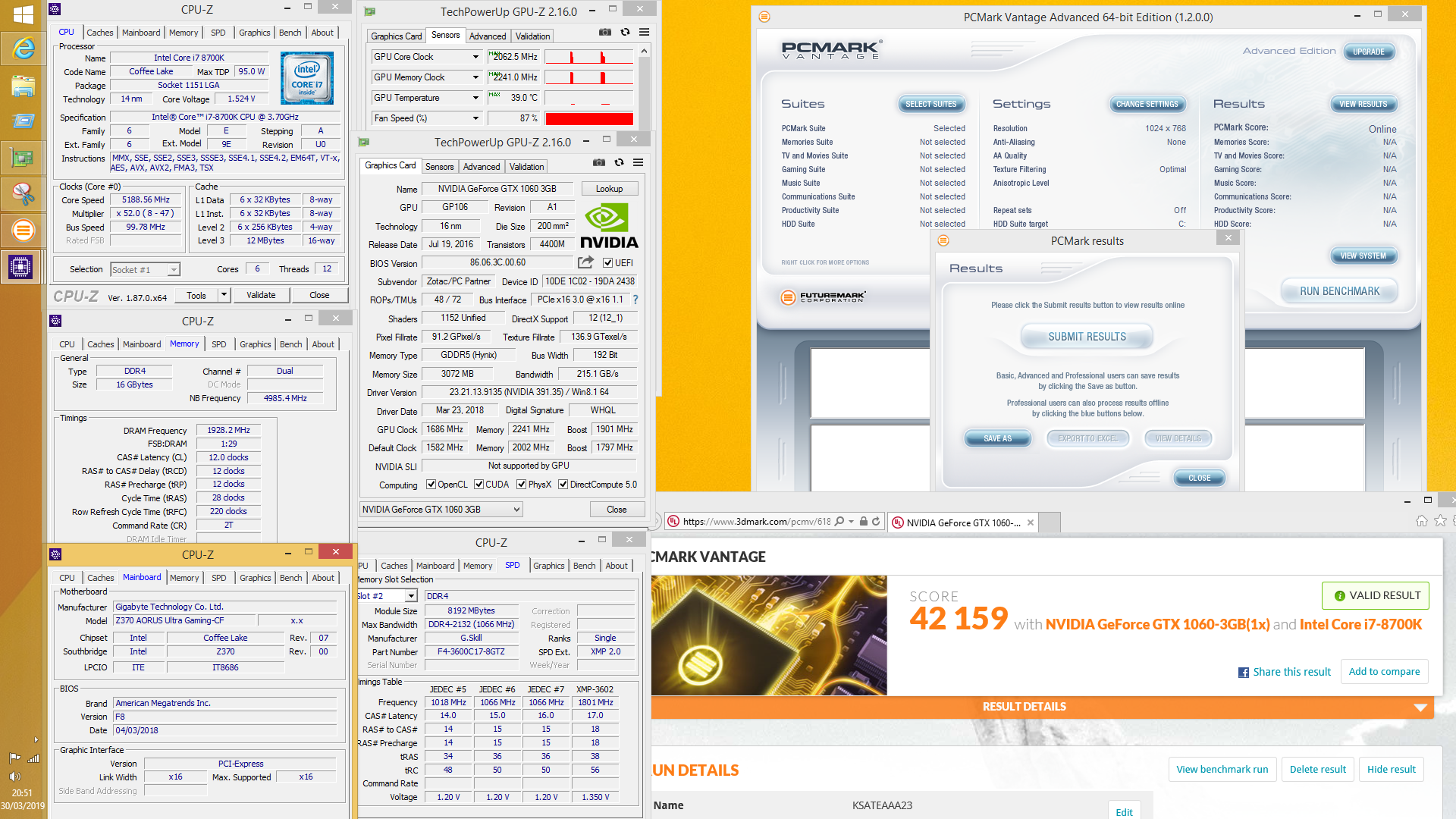This screenshot has height=819, width=1456.
Task: Click the padlock security icon in address bar
Action: tap(863, 522)
